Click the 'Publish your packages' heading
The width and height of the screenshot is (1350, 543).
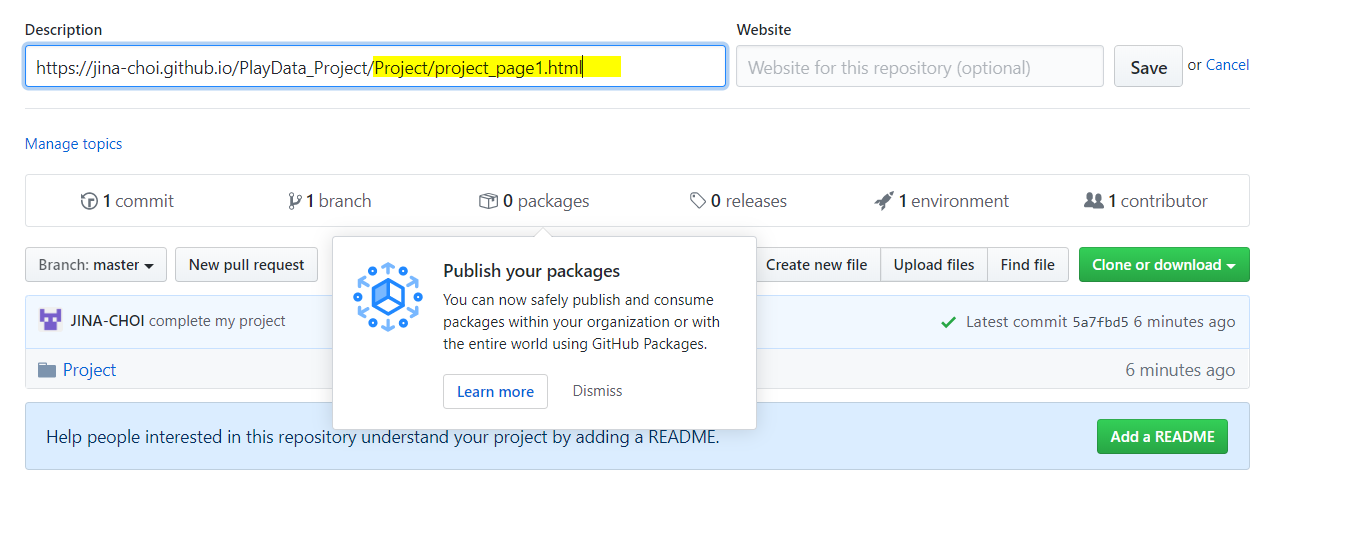pyautogui.click(x=532, y=271)
